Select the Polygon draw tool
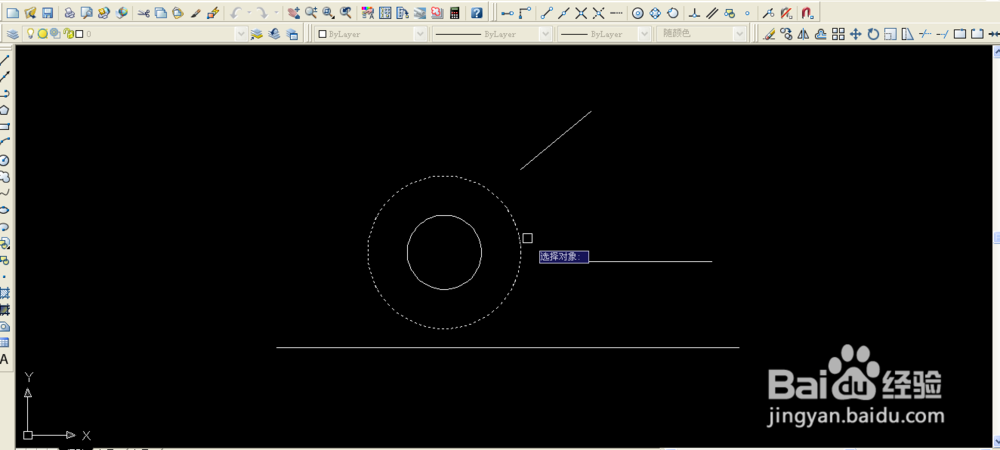 pos(4,110)
